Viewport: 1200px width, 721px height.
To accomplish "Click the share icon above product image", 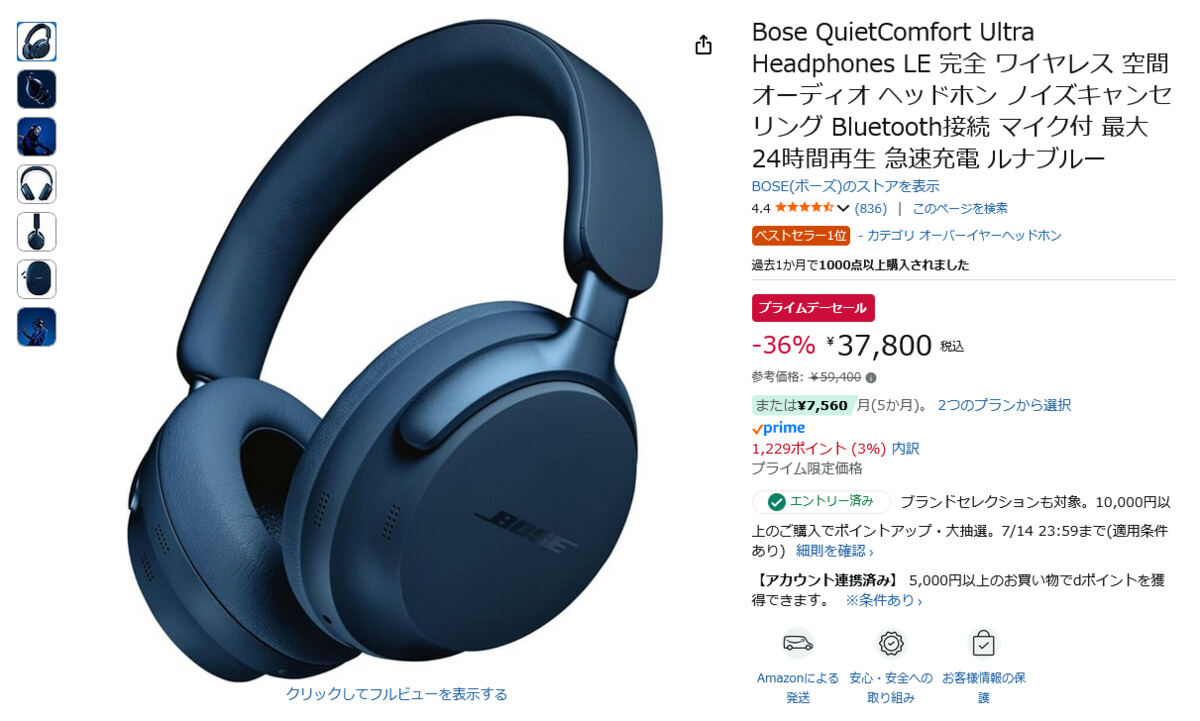I will tap(703, 45).
